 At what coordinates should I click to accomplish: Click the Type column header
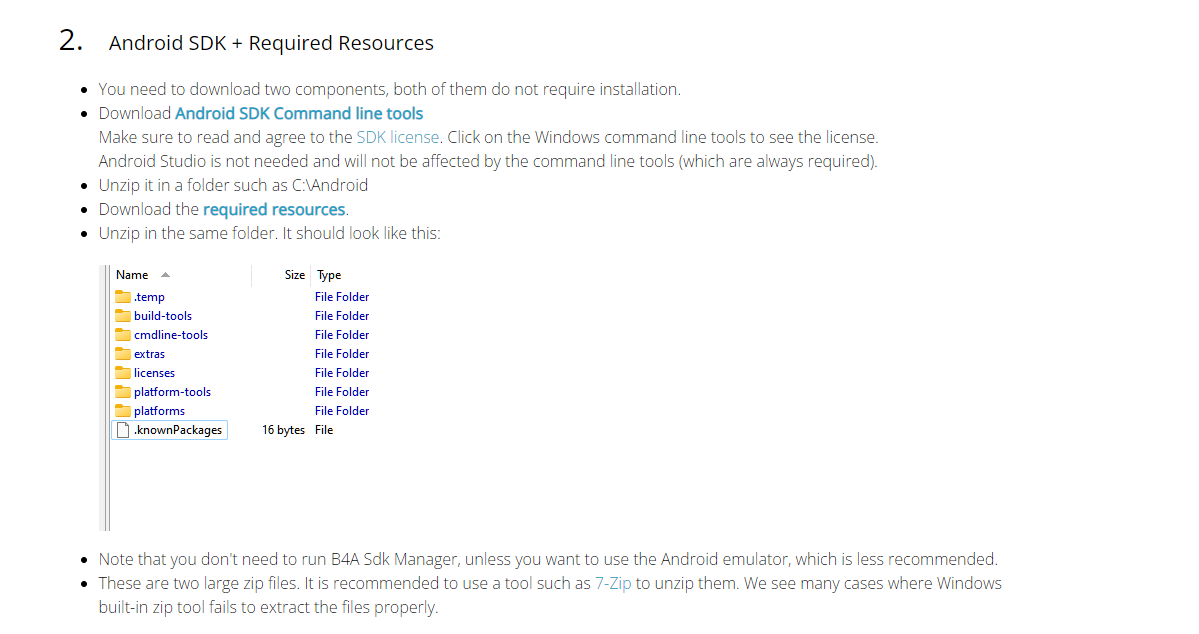329,275
